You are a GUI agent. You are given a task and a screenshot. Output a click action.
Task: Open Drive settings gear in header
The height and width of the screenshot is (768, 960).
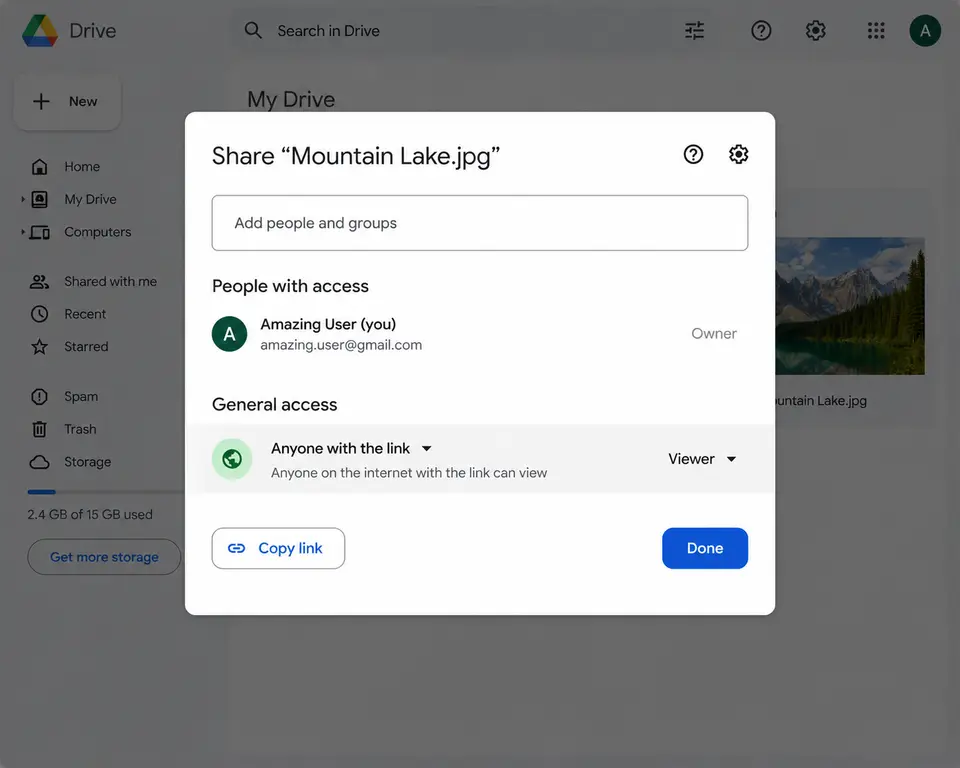816,31
